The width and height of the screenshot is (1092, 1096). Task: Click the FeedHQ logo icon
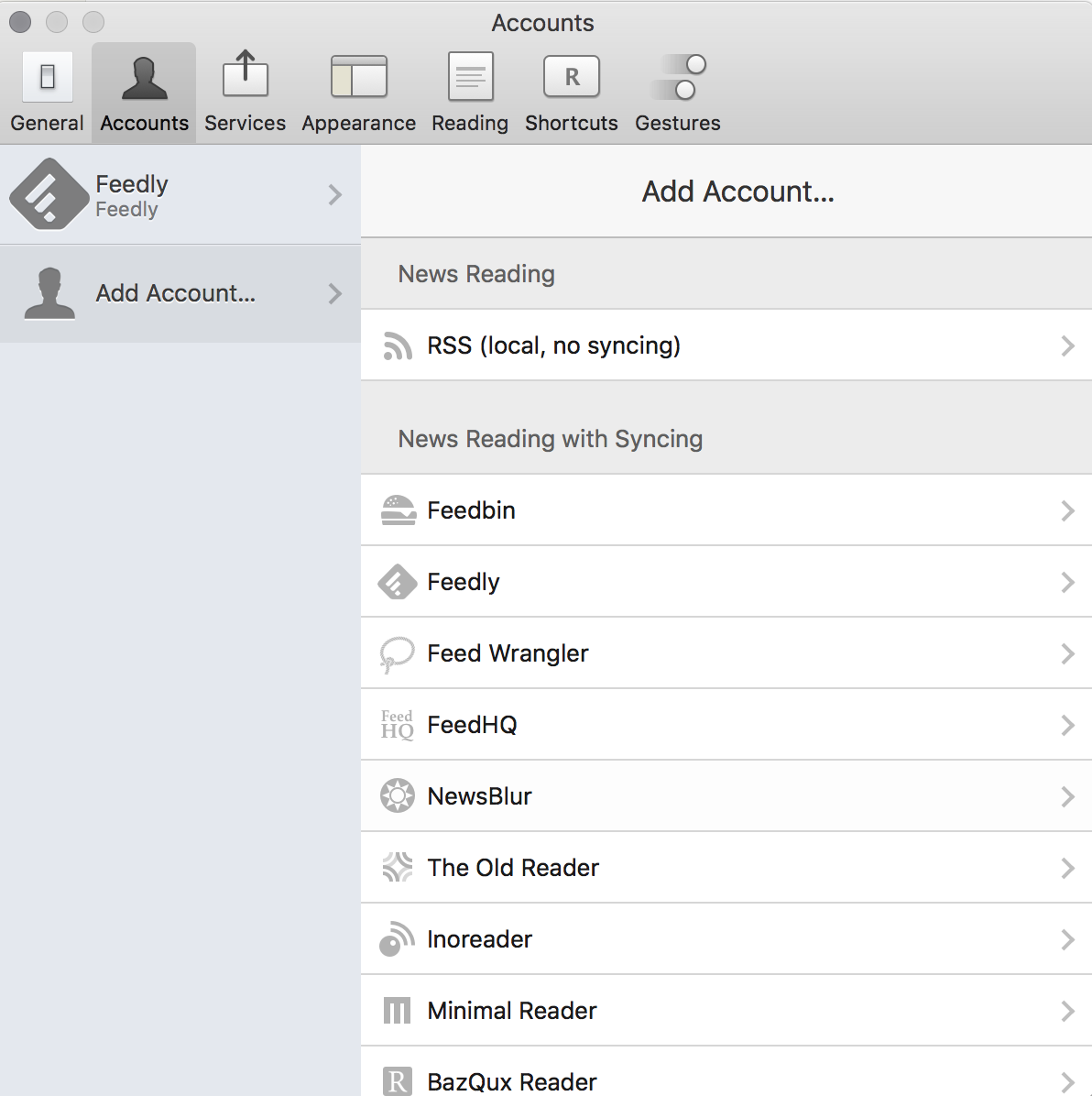coord(397,725)
